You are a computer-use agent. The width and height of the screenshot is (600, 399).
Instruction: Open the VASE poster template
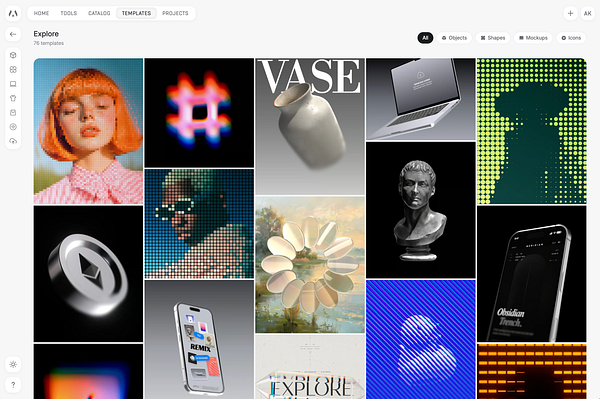tap(310, 126)
